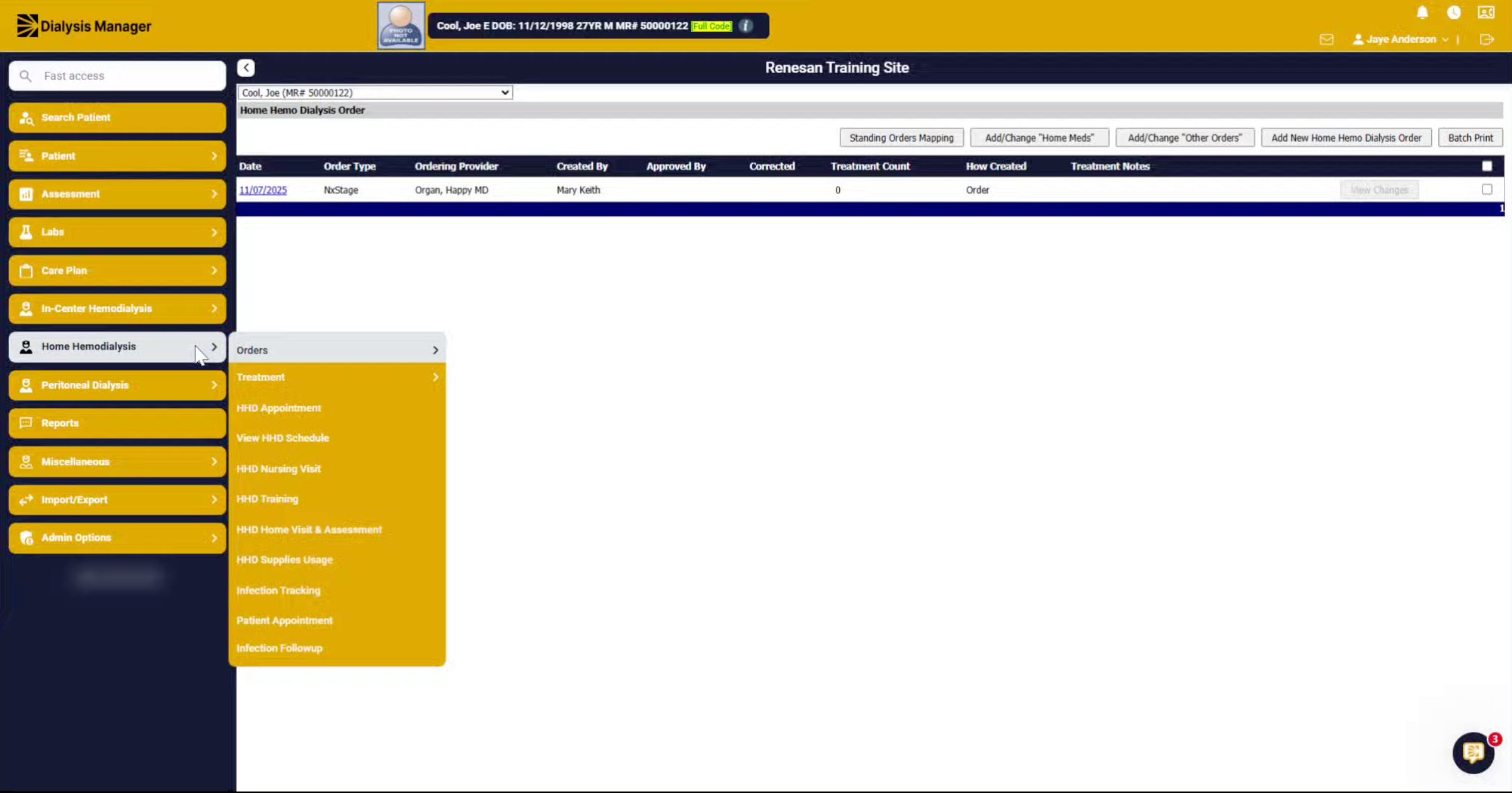1512x793 pixels.
Task: Open HHD Training menu item
Action: coord(267,499)
